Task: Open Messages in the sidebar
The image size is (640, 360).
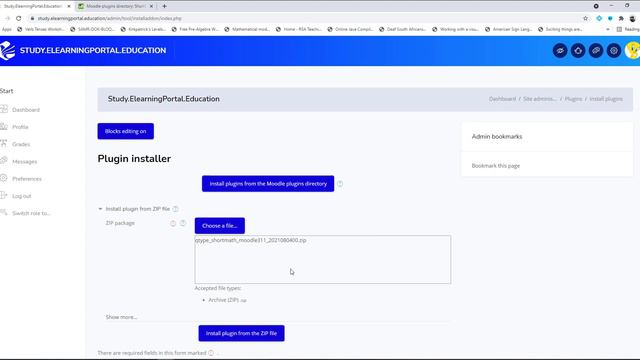Action: [24, 162]
